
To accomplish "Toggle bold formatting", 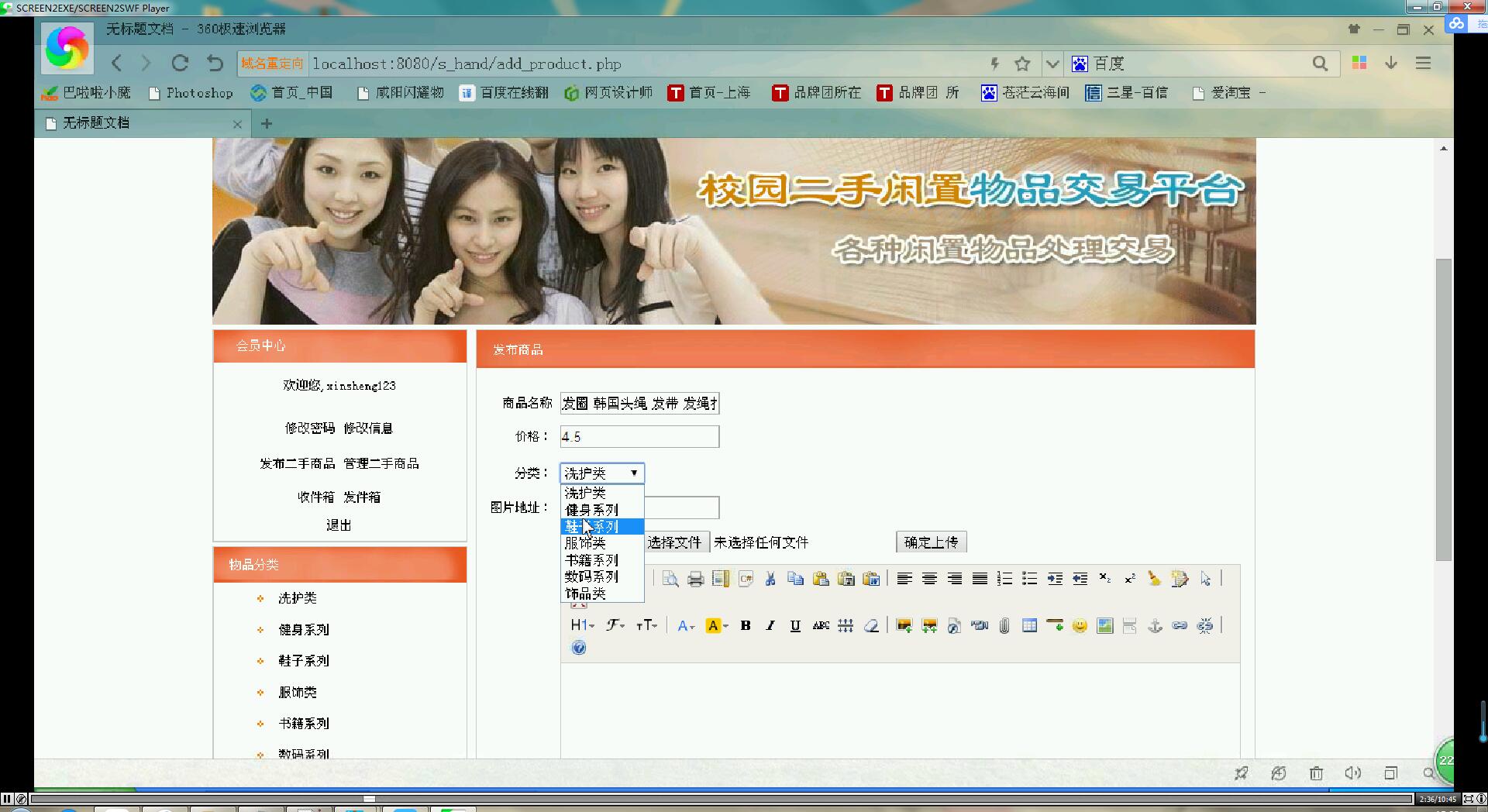I will [x=746, y=626].
